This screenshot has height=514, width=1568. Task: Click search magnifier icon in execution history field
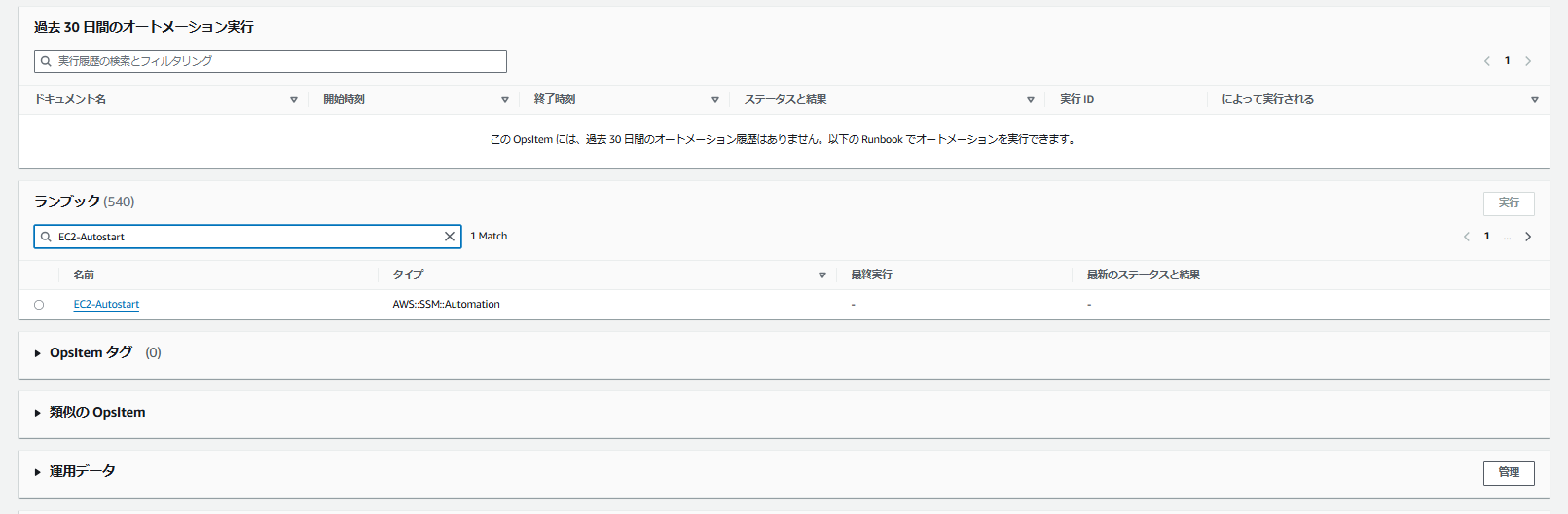click(x=46, y=61)
